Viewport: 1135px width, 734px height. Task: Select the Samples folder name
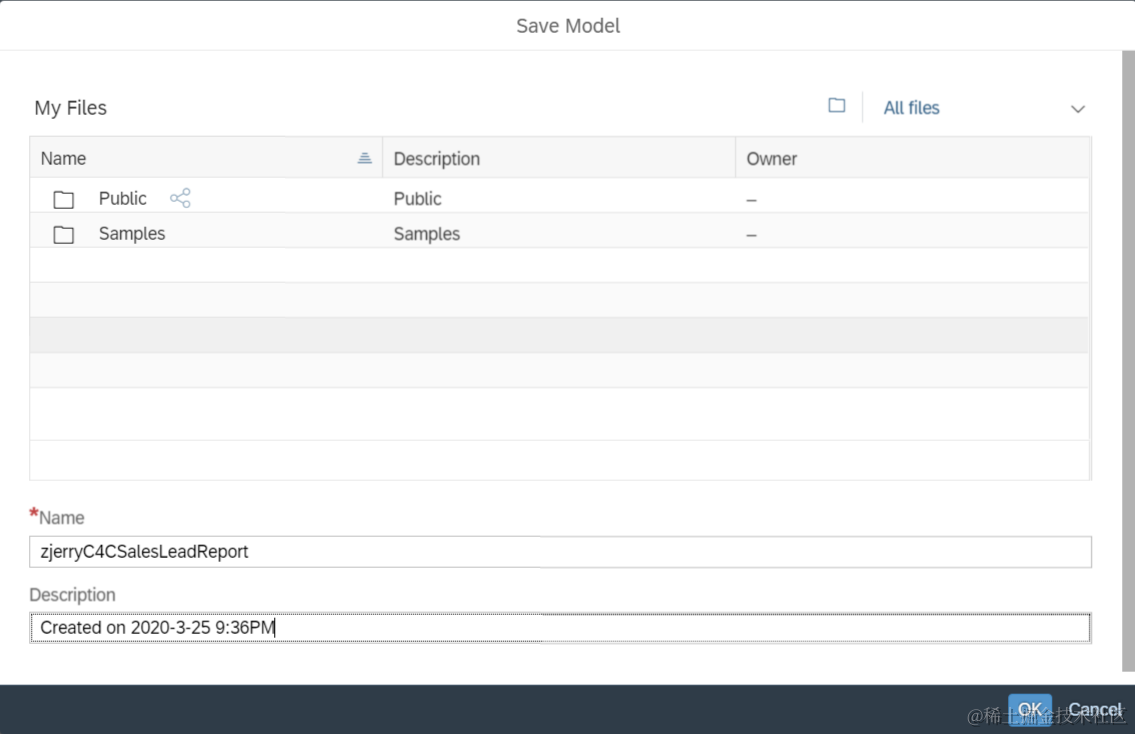pos(132,234)
